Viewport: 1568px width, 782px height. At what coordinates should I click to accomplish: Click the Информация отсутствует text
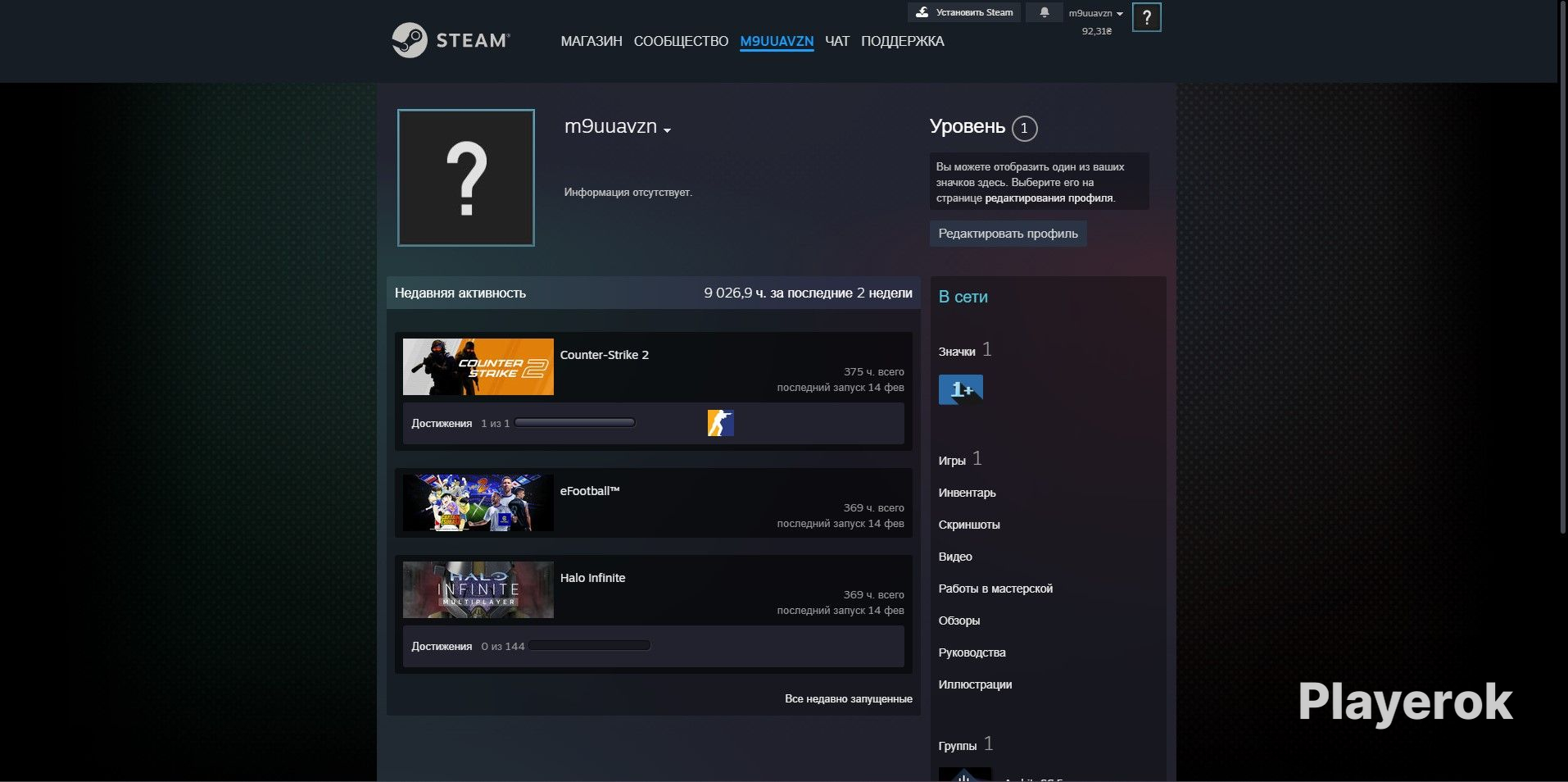[x=628, y=193]
